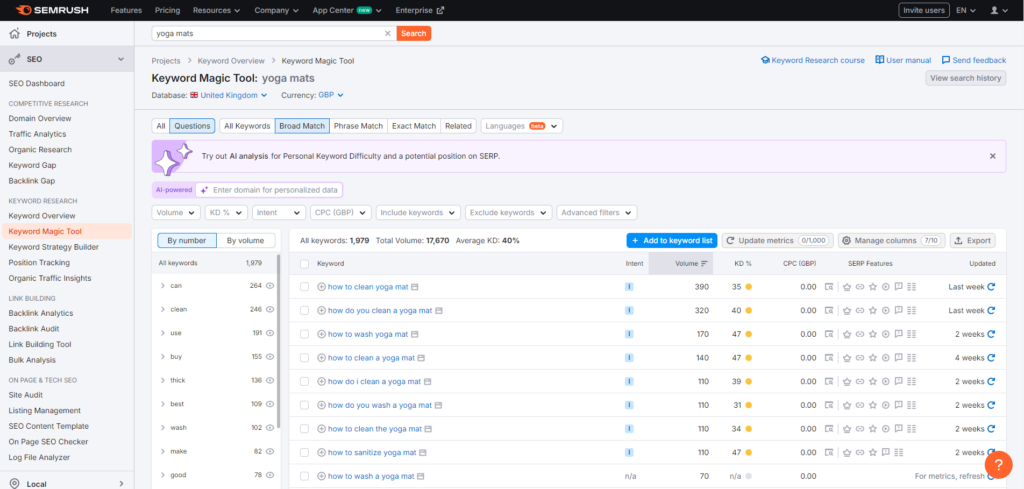Click the Manage columns gear icon
Viewport: 1024px width, 489px height.
coord(846,241)
